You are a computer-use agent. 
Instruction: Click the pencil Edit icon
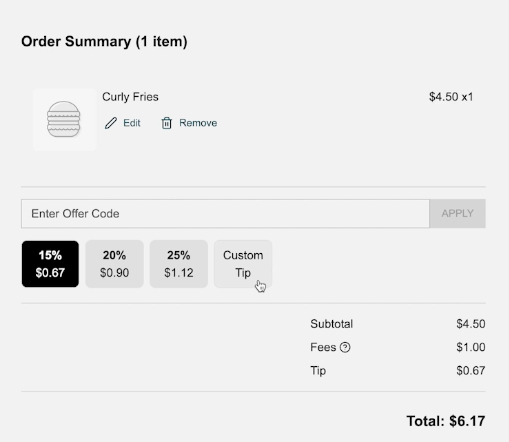coord(111,123)
